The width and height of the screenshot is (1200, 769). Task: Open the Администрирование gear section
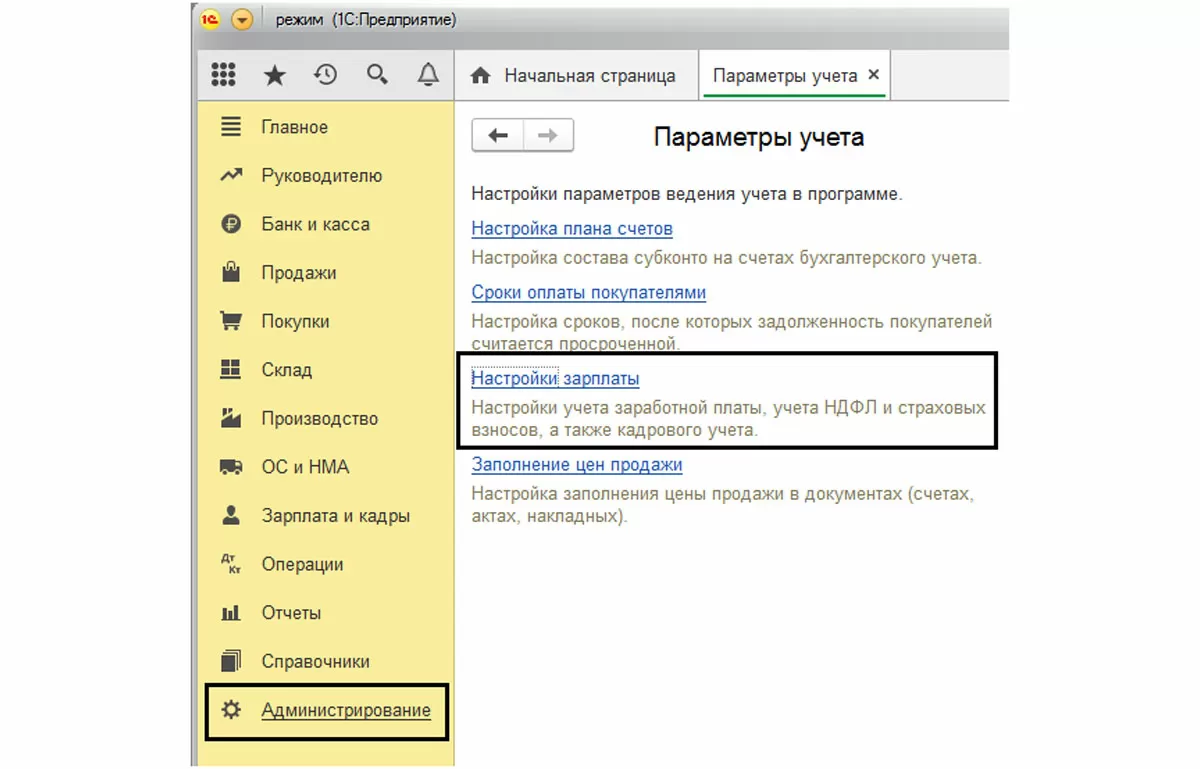[x=345, y=711]
